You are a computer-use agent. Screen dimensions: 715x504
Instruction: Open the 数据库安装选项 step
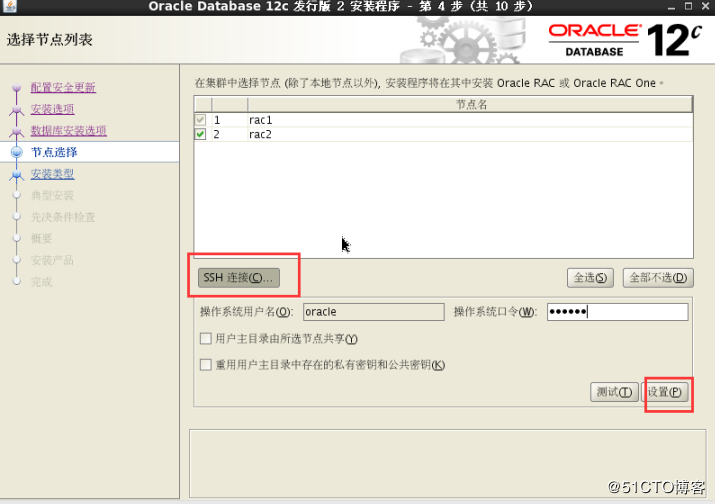(x=68, y=130)
